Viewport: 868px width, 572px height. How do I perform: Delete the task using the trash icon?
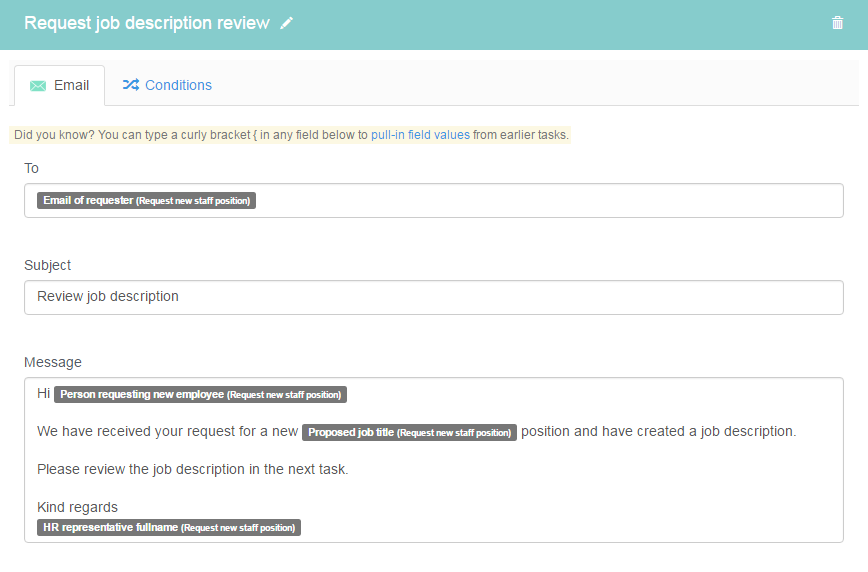(x=837, y=23)
